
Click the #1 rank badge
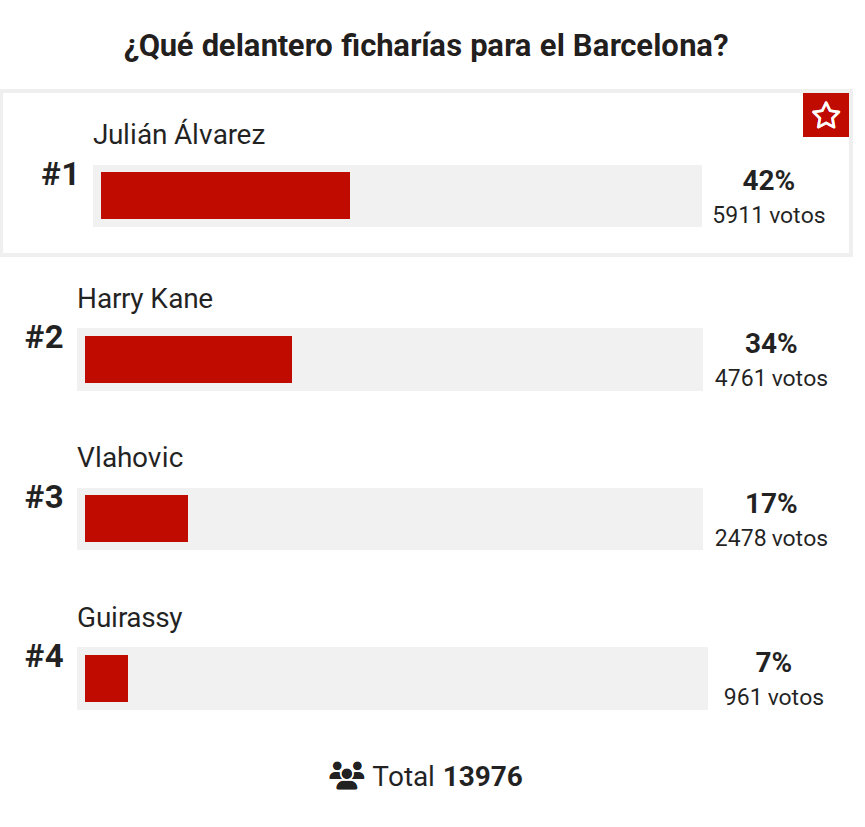pyautogui.click(x=59, y=175)
